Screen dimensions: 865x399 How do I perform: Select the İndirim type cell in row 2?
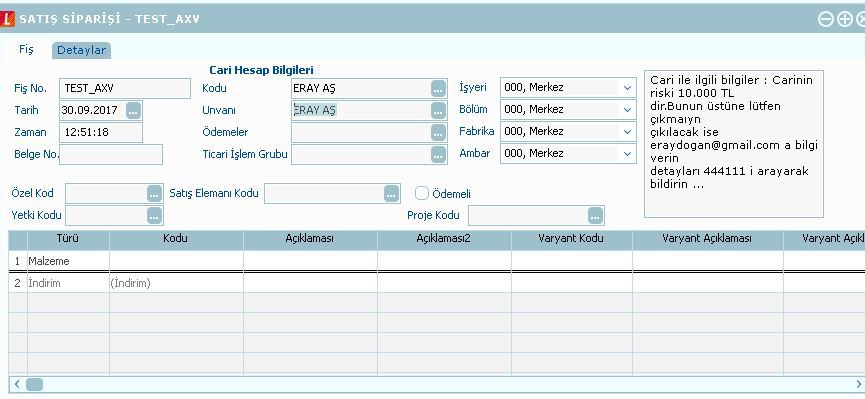tap(68, 283)
